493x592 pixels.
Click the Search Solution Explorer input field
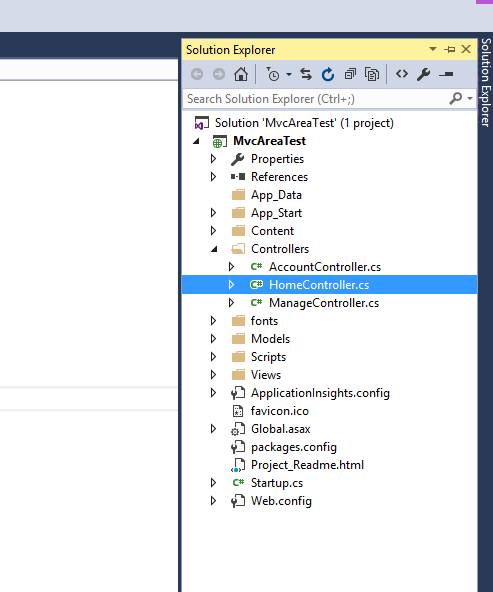coord(315,99)
